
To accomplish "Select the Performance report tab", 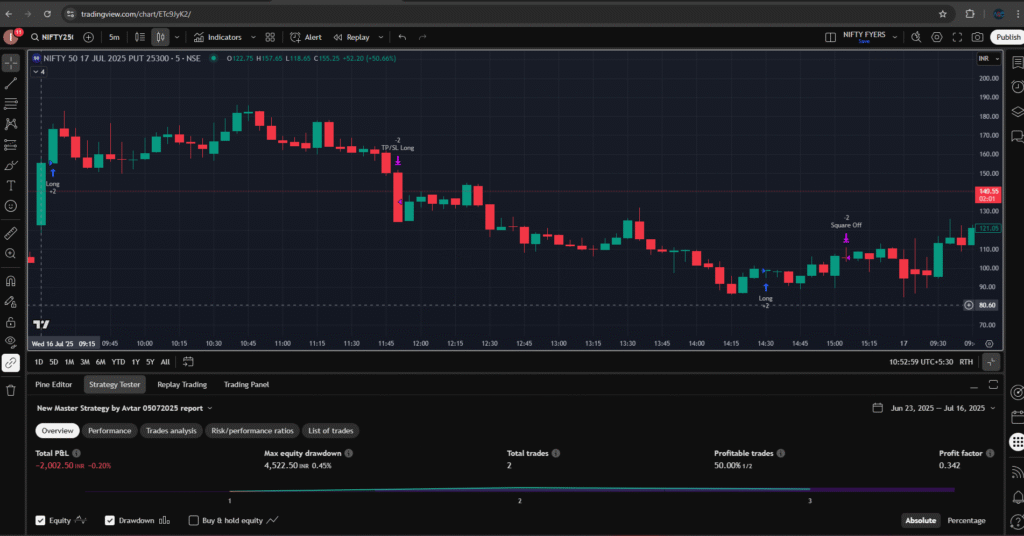I will coord(109,431).
